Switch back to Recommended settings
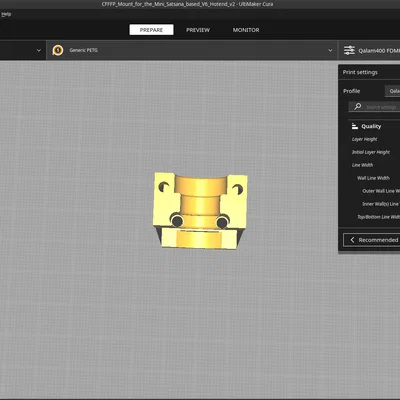The width and height of the screenshot is (400, 400). (x=372, y=240)
